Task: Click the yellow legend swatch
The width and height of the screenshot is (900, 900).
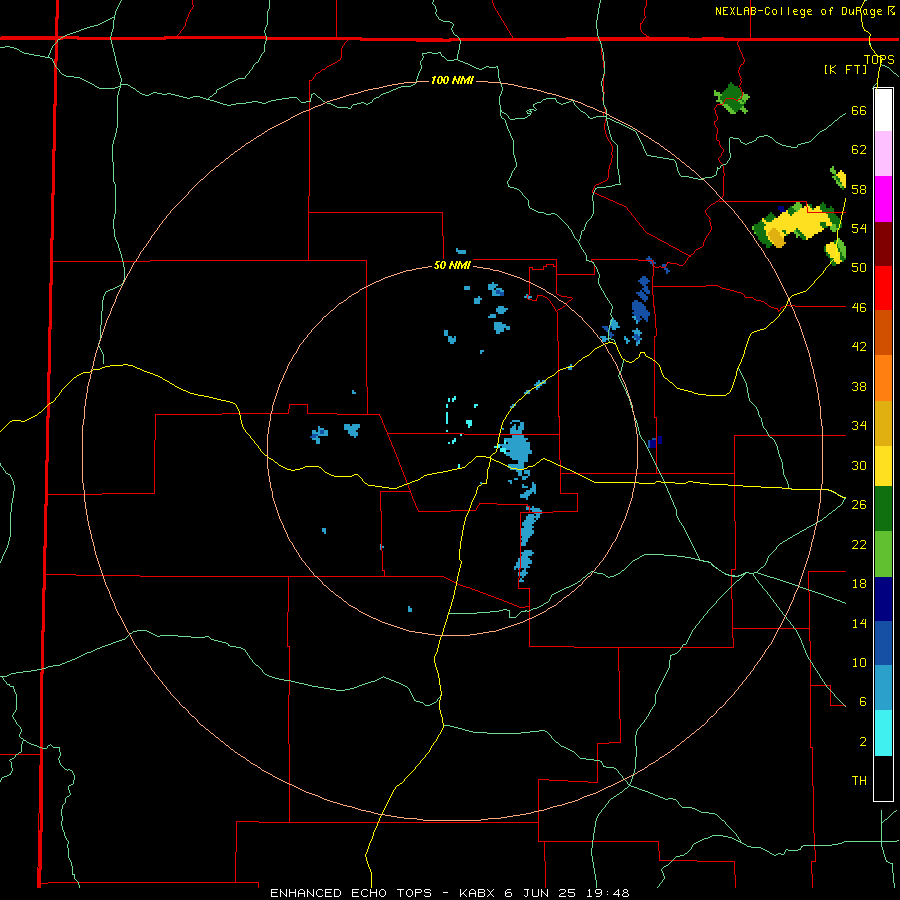Action: pyautogui.click(x=883, y=466)
